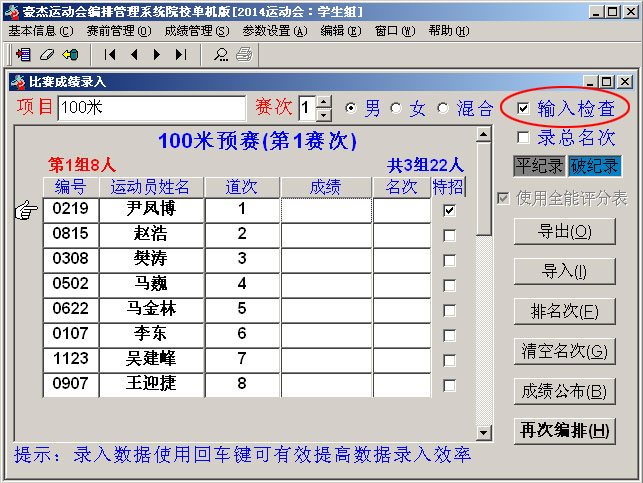Select the eraser toolbar icon

(x=47, y=55)
